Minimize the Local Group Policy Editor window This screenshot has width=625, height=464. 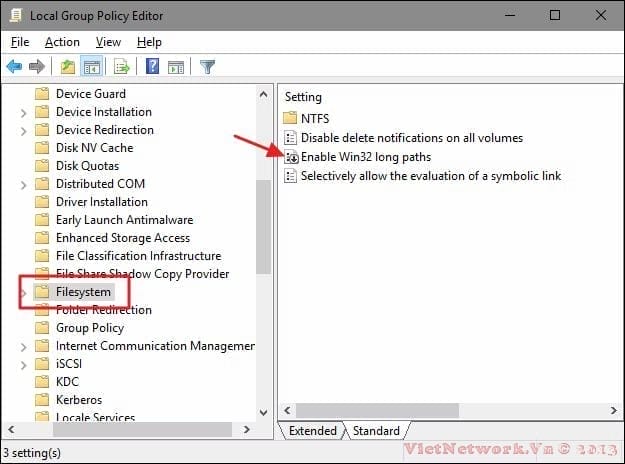coord(510,15)
